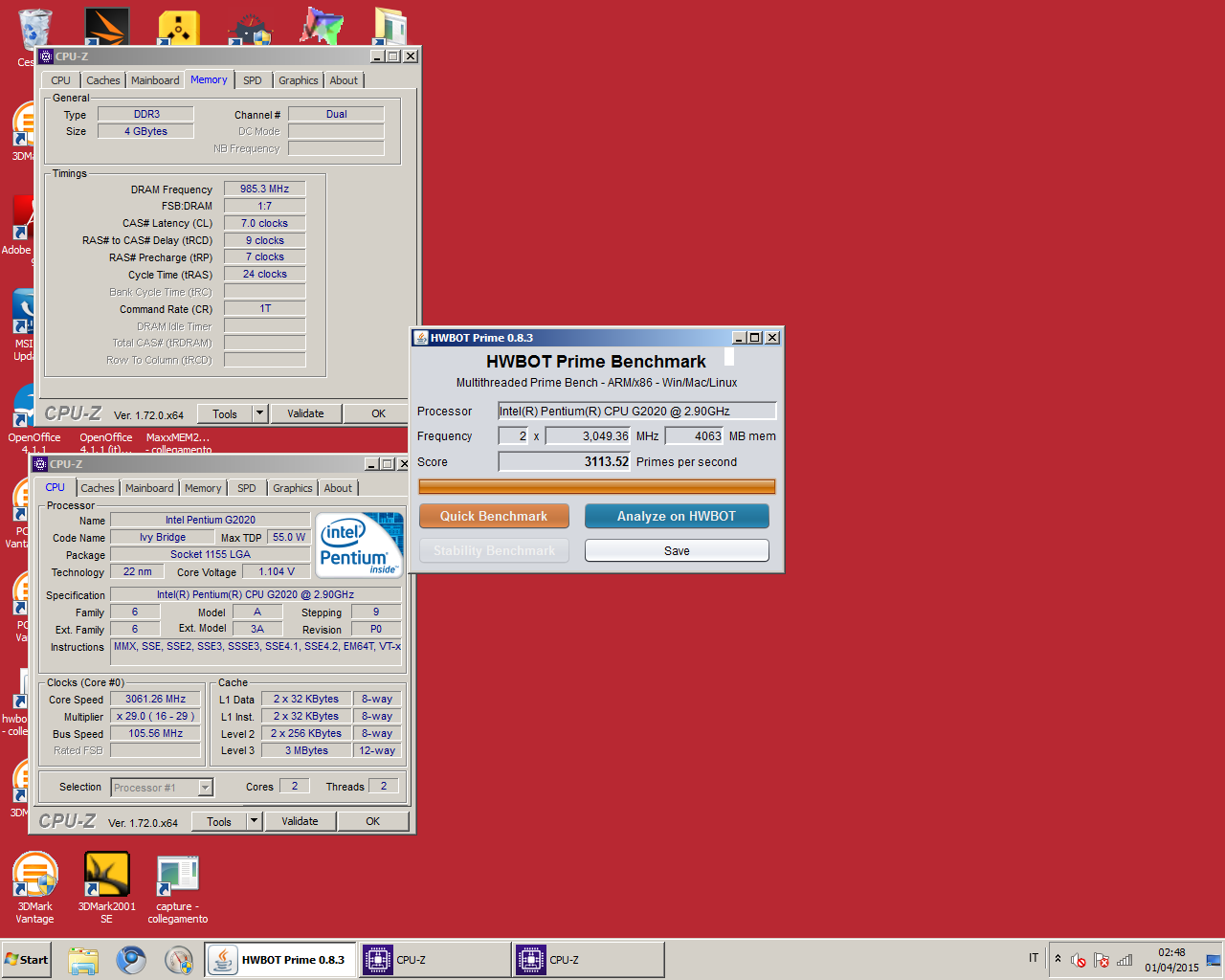Open the gauge shortcut with shield overlay
The width and height of the screenshot is (1225, 980).
click(x=251, y=27)
